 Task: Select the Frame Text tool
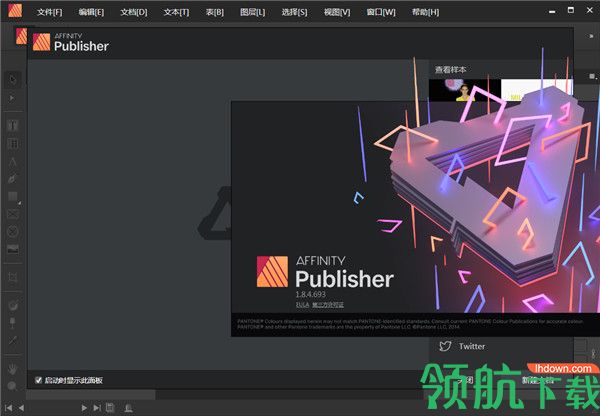click(13, 125)
